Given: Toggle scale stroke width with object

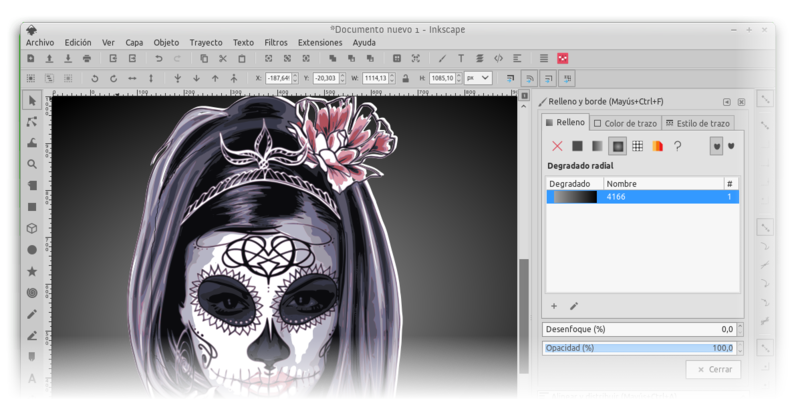Looking at the screenshot, I should [510, 79].
